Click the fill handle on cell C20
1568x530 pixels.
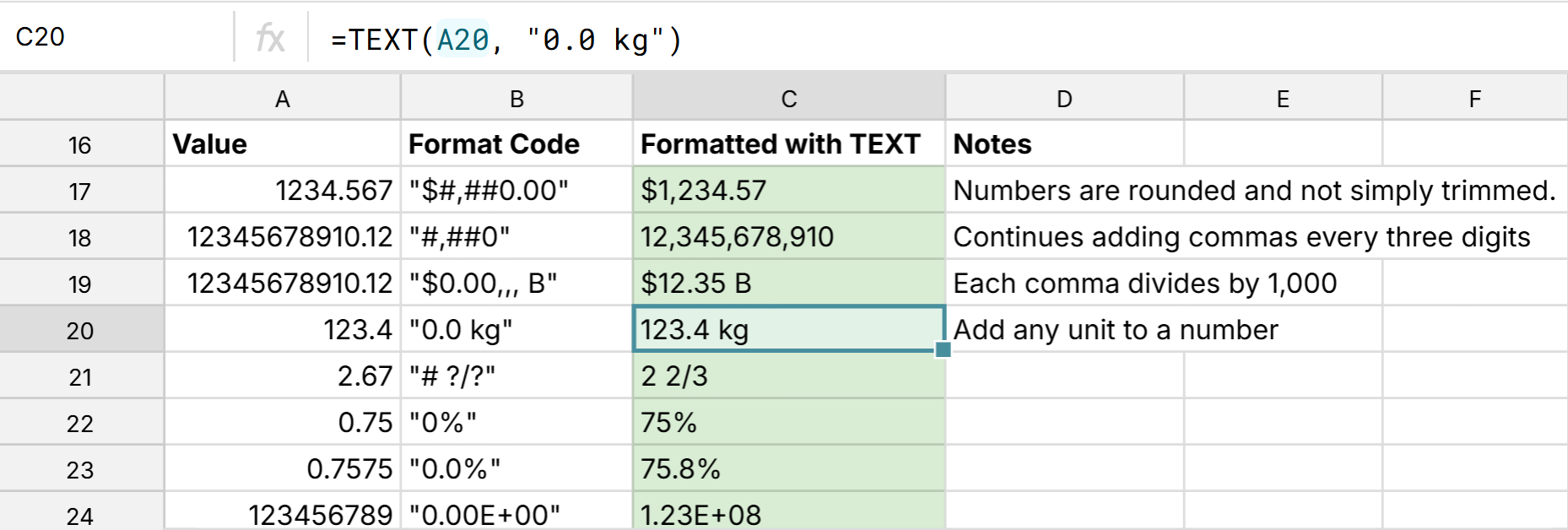coord(944,349)
